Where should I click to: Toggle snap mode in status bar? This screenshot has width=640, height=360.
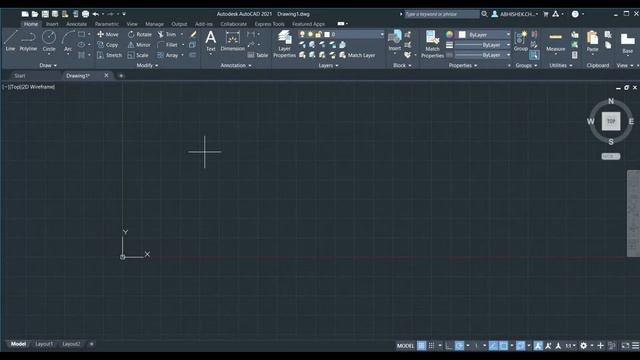[x=431, y=346]
